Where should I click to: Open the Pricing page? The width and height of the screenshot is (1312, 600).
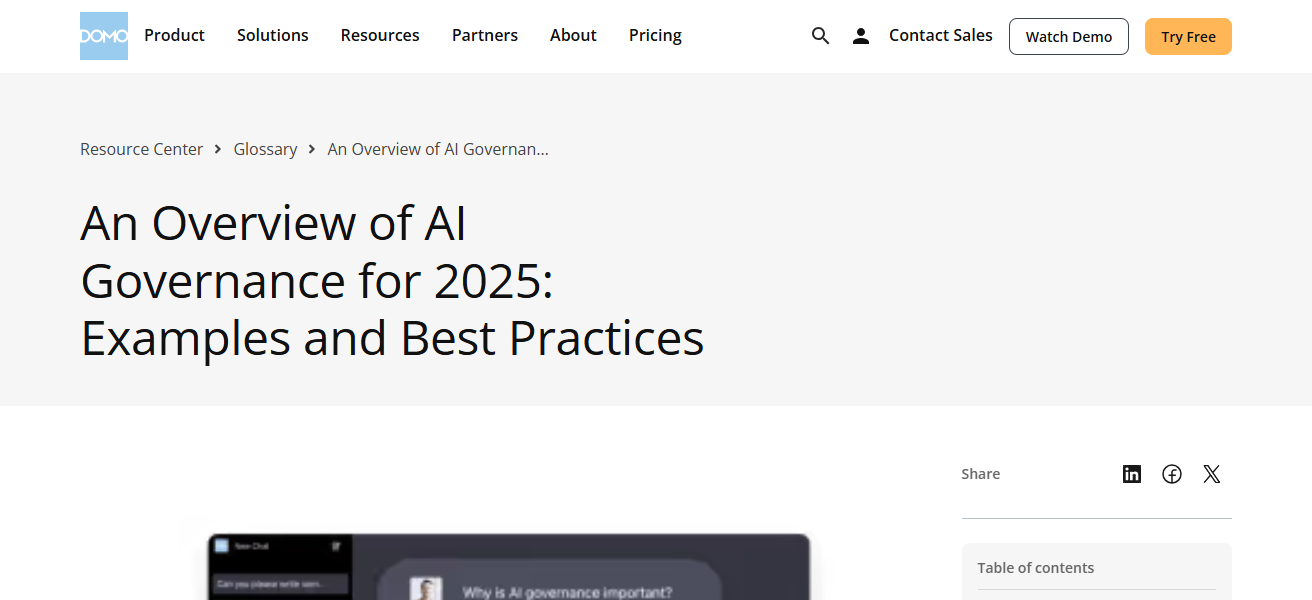click(x=655, y=35)
